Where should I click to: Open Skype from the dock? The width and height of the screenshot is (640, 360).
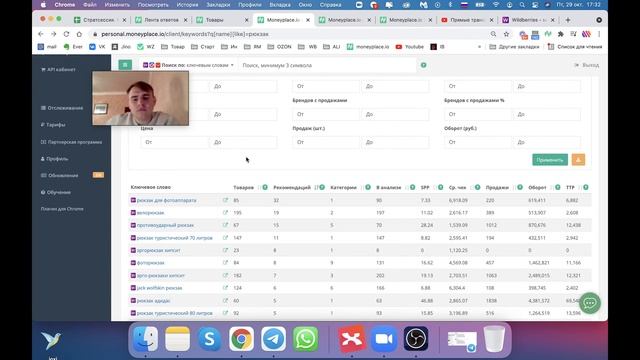(x=209, y=339)
